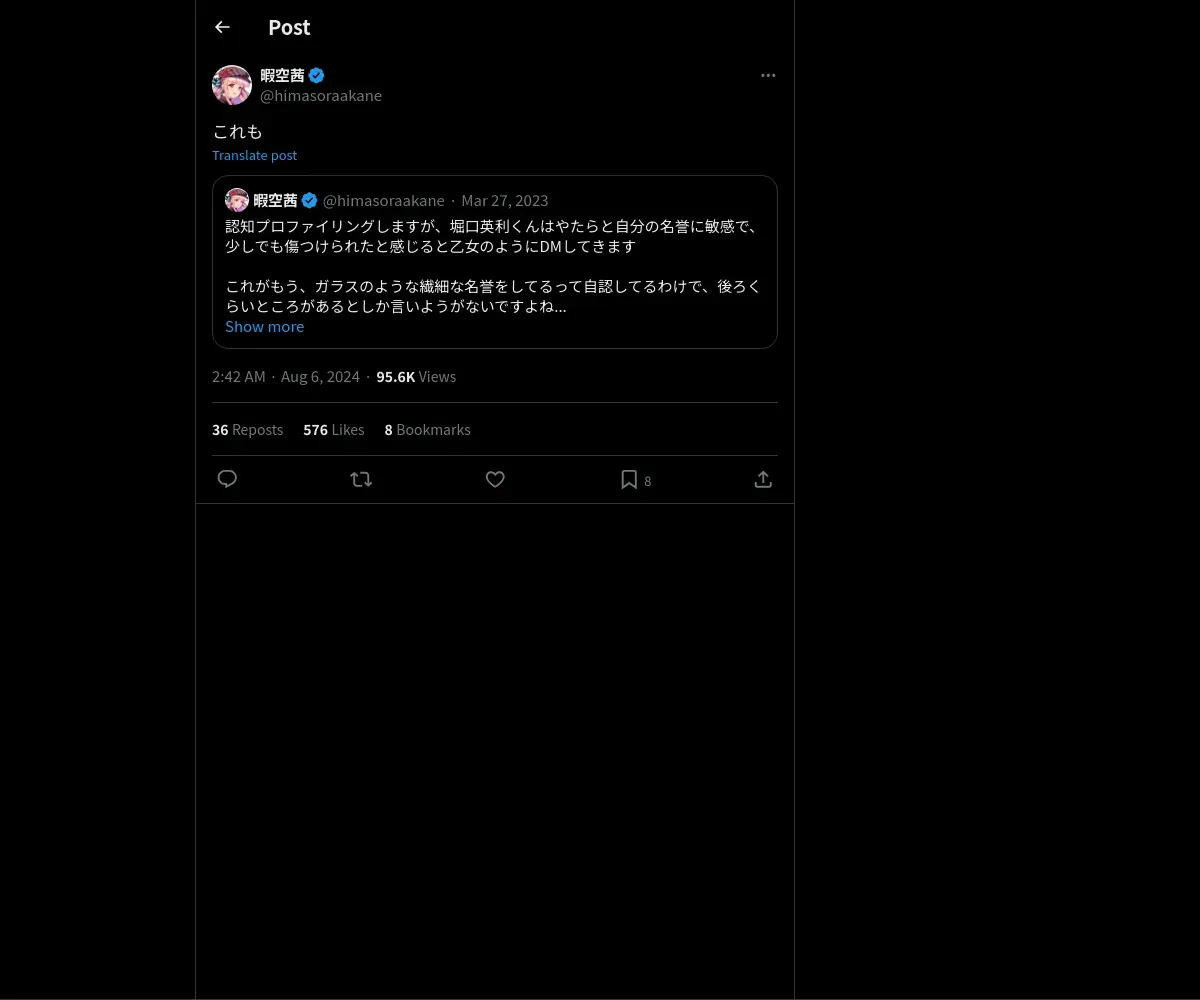1200x1000 pixels.
Task: Open the quoted post's Japanese text body
Action: pos(494,266)
